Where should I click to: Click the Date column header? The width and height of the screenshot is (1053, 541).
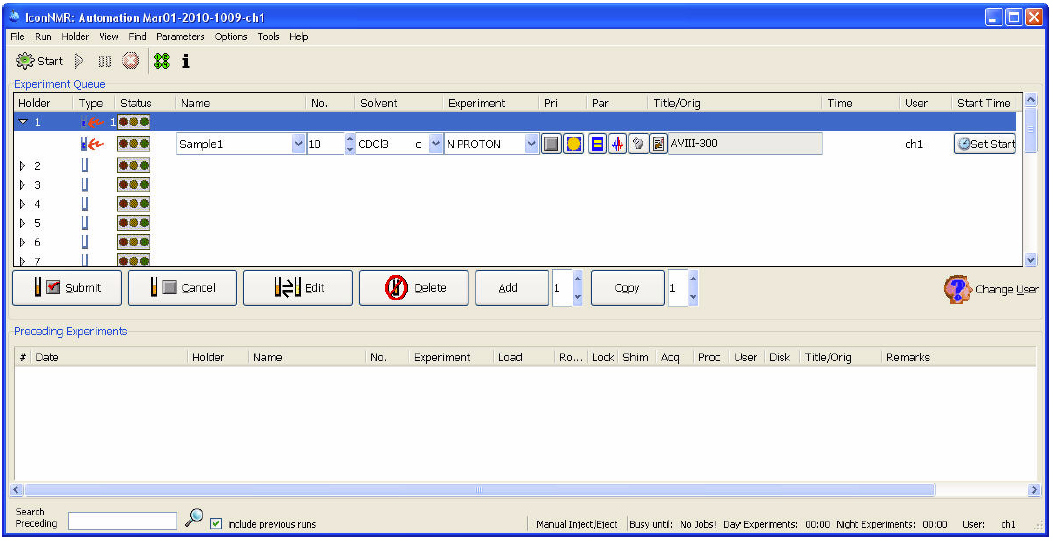coord(47,357)
